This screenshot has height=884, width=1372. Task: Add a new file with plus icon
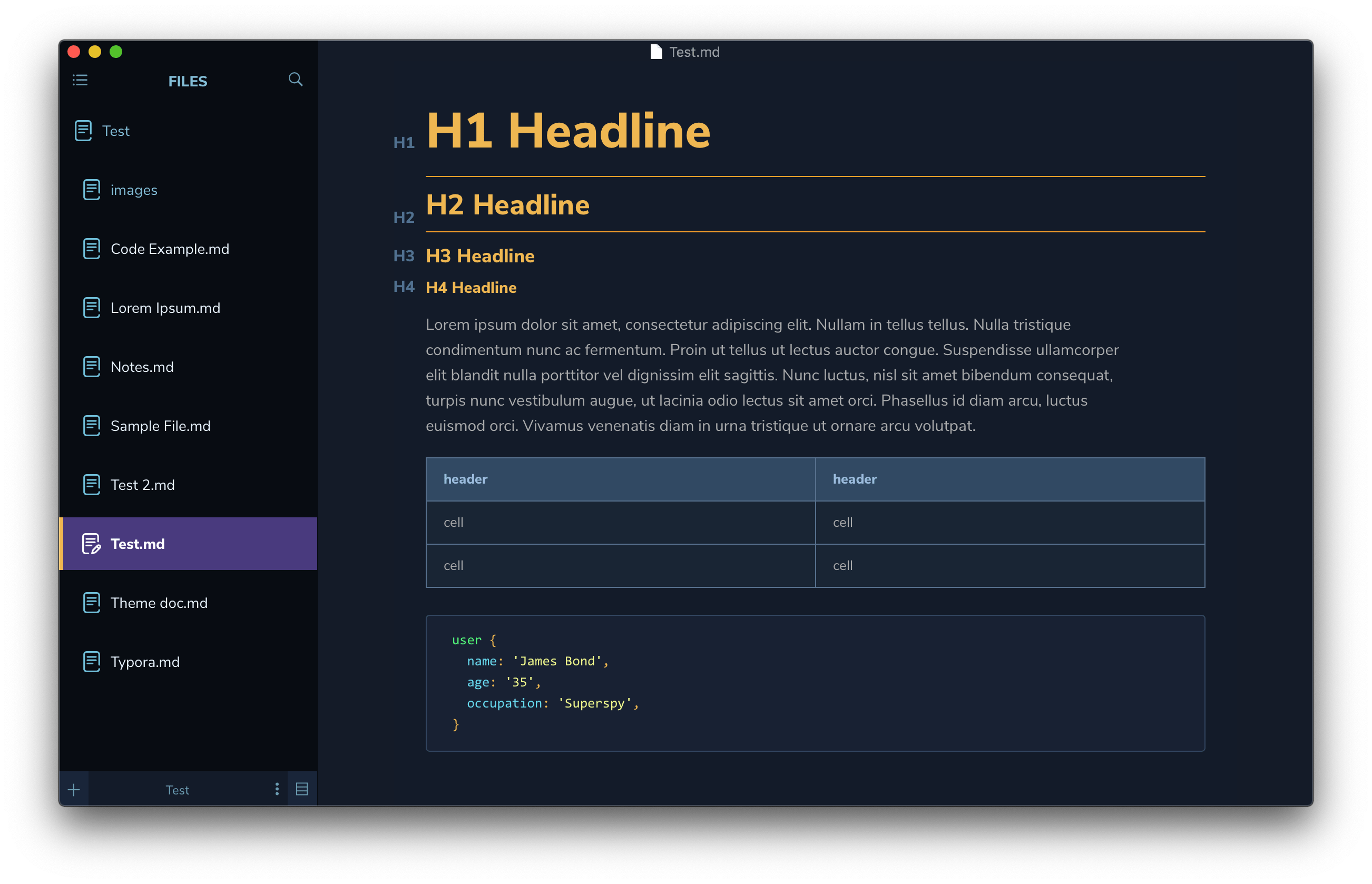click(x=74, y=790)
